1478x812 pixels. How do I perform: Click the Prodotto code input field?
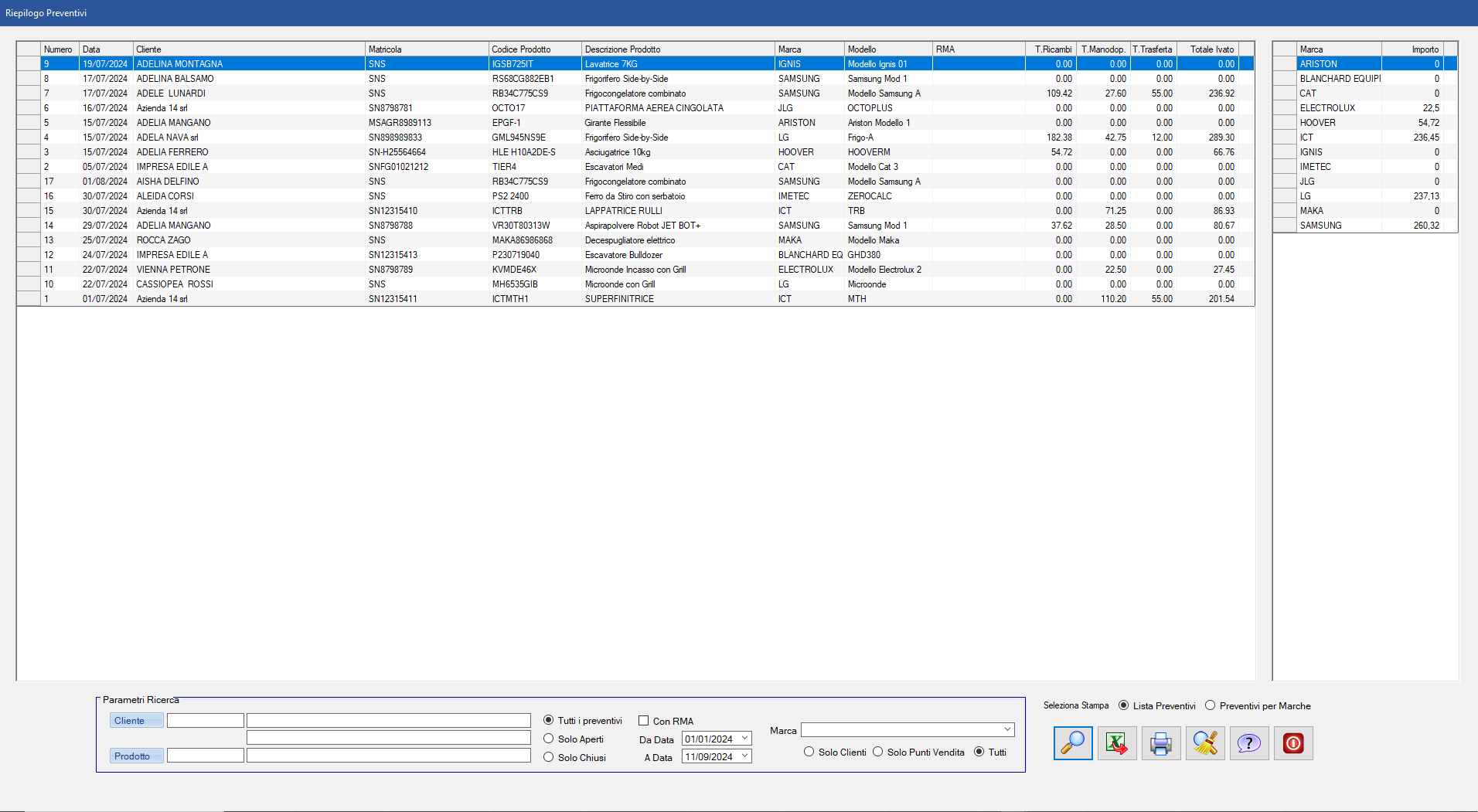(x=206, y=756)
